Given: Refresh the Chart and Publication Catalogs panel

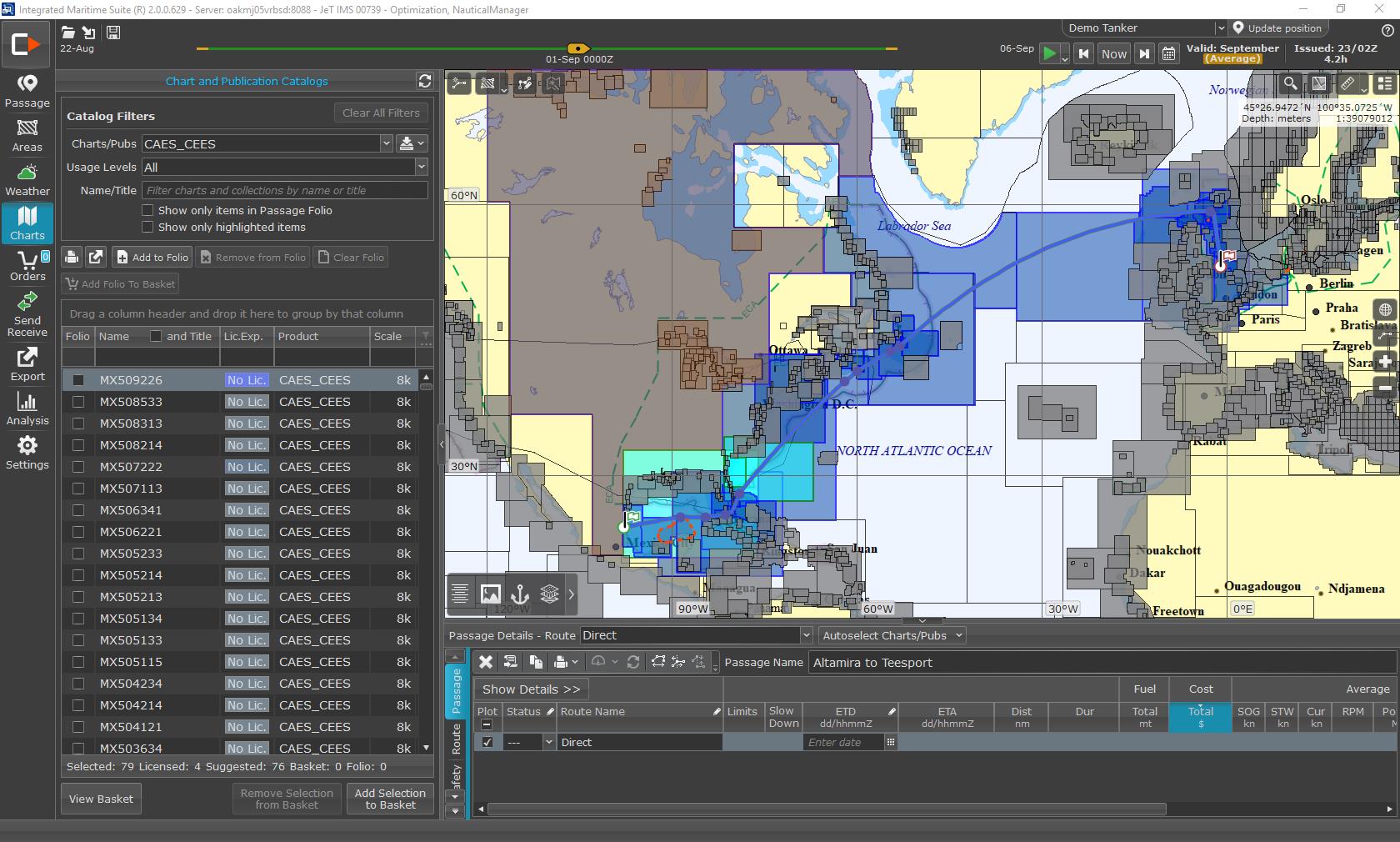Looking at the screenshot, I should [x=425, y=81].
